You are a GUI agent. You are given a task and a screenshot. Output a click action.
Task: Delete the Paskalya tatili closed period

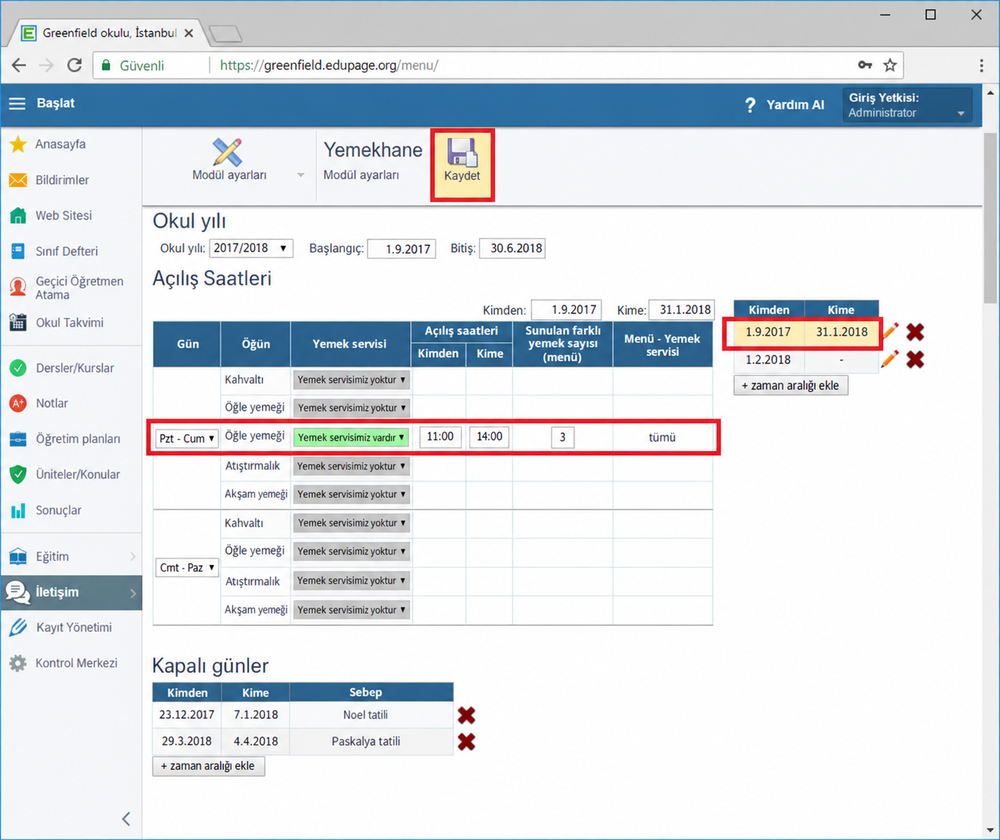[466, 742]
